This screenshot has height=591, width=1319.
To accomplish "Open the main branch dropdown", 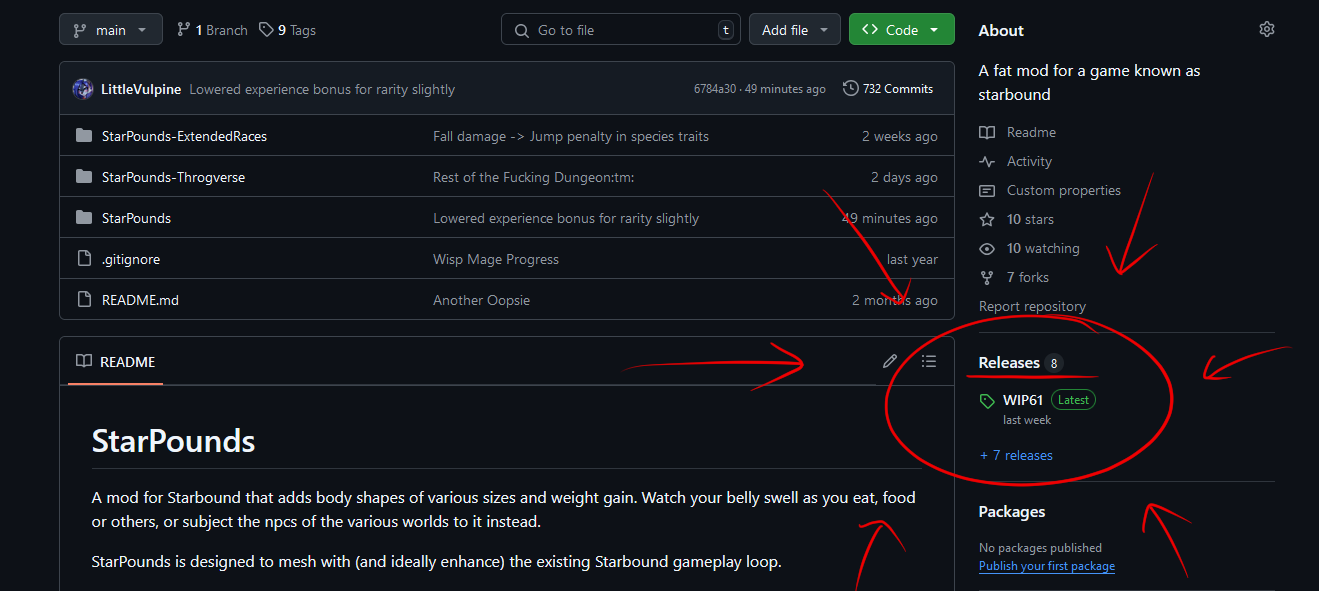I will click(x=110, y=30).
